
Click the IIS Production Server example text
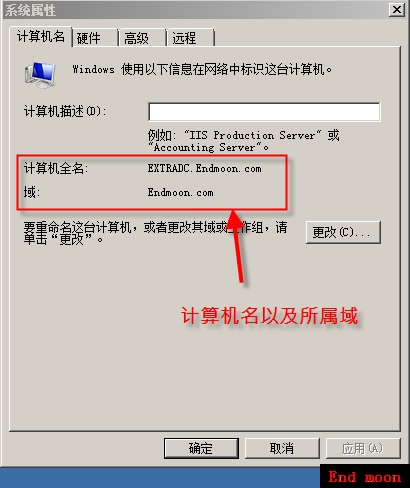[x=252, y=135]
